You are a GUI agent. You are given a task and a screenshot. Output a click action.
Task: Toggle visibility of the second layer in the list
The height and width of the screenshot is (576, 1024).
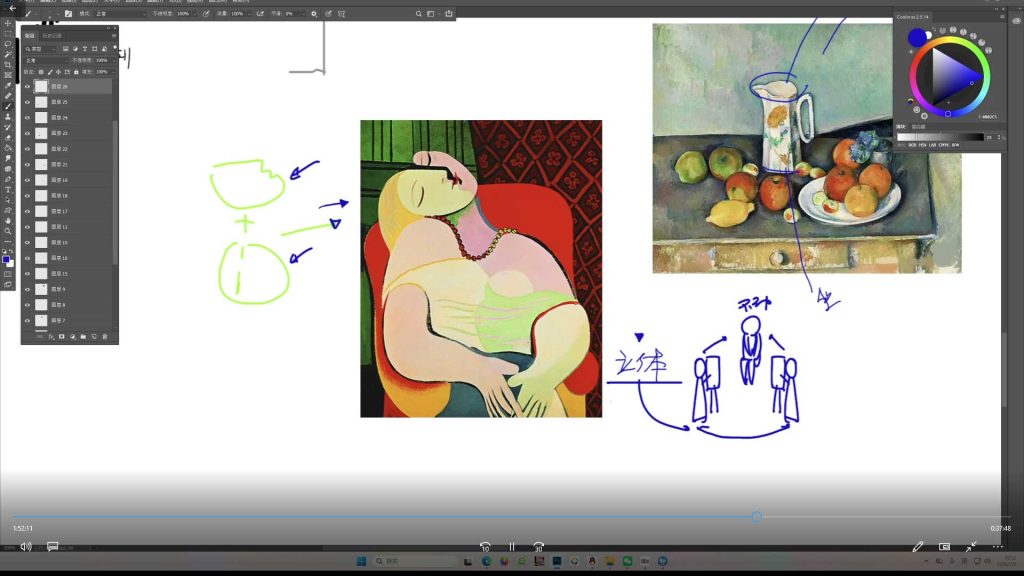(x=27, y=102)
